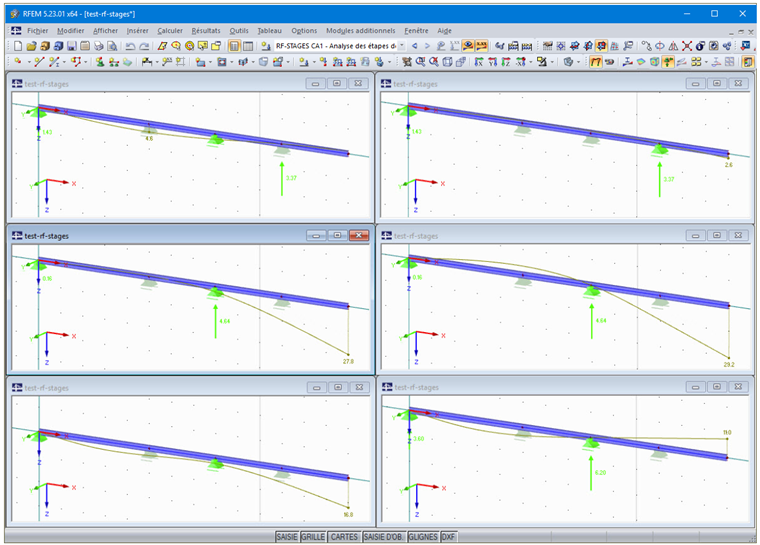760x545 pixels.
Task: Click SAISIE D'OB. in status bar
Action: [x=383, y=537]
